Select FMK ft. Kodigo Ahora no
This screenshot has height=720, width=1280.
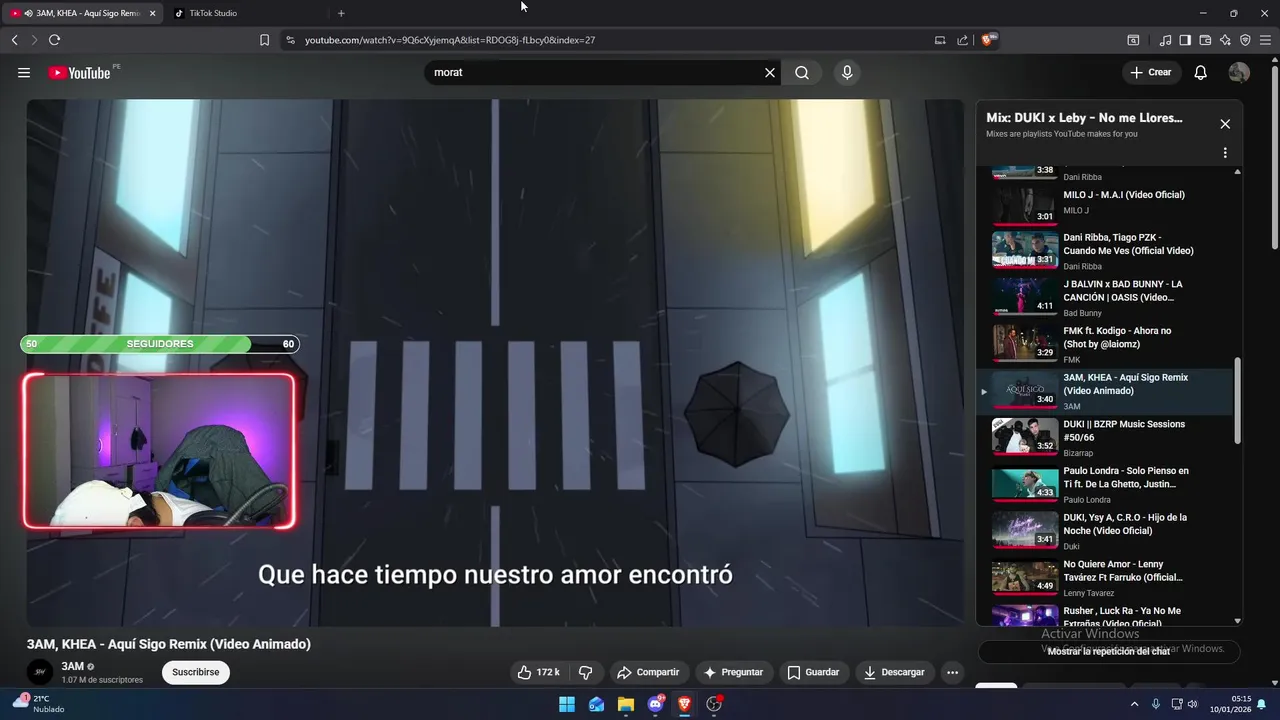tap(1104, 344)
